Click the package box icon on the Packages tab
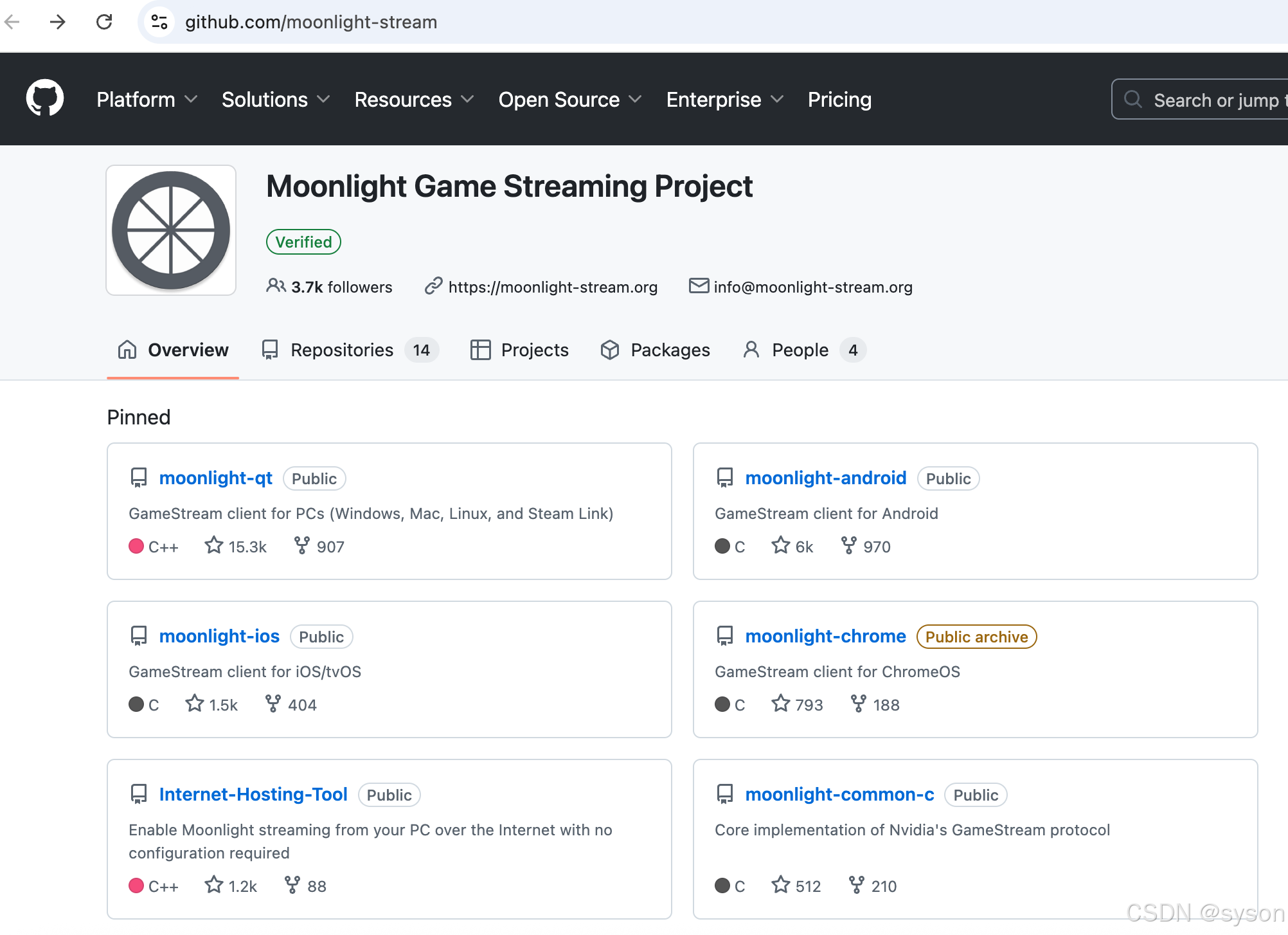The height and width of the screenshot is (935, 1288). 610,350
